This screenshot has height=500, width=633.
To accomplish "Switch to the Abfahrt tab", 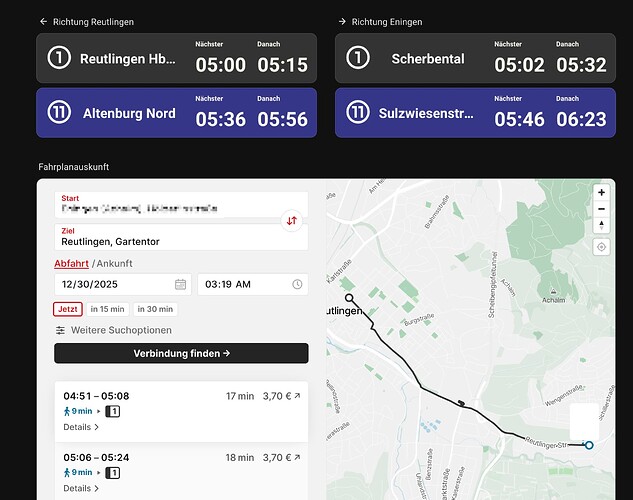I will pos(71,263).
